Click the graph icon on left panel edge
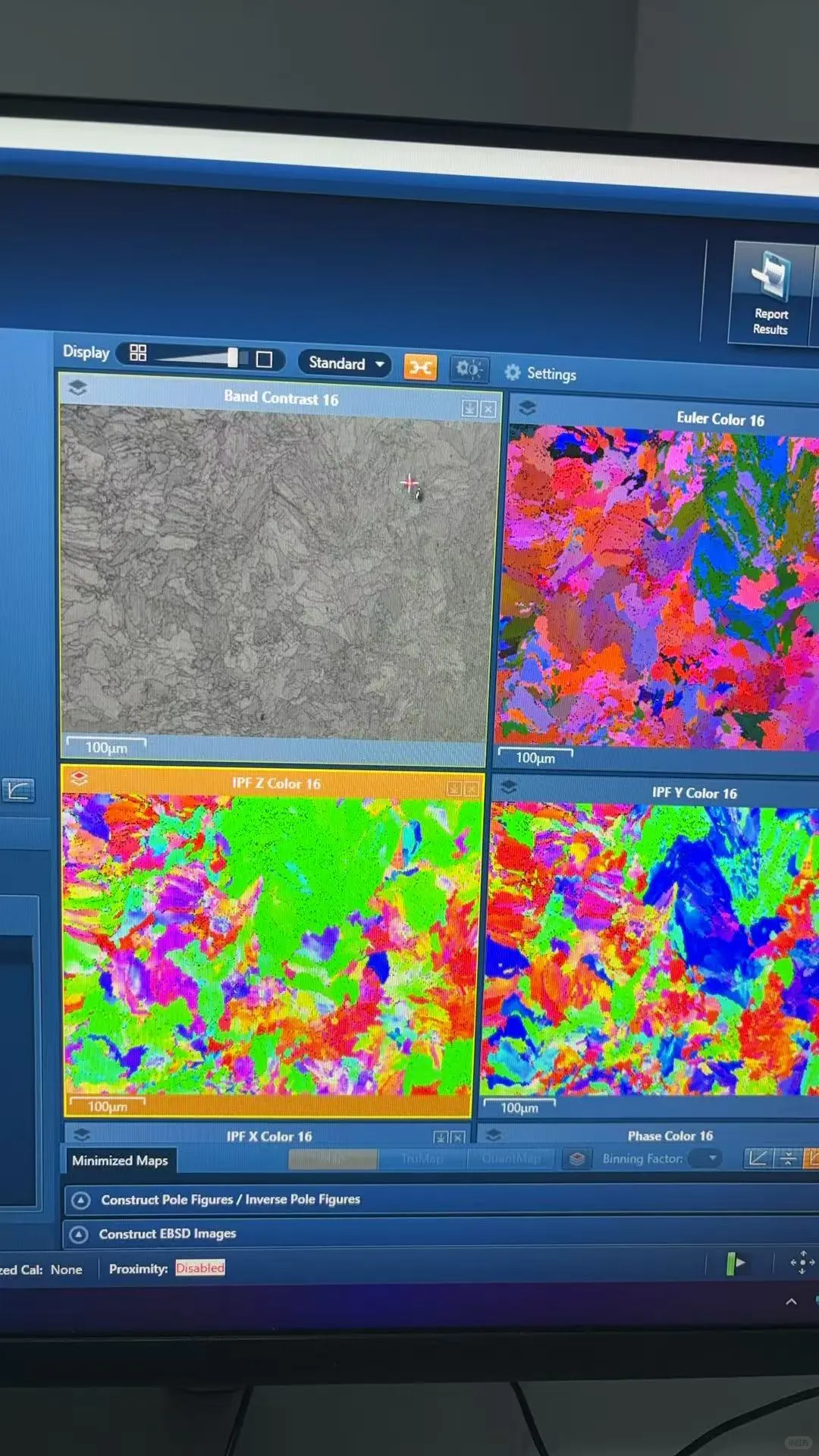The width and height of the screenshot is (819, 1456). point(18,790)
